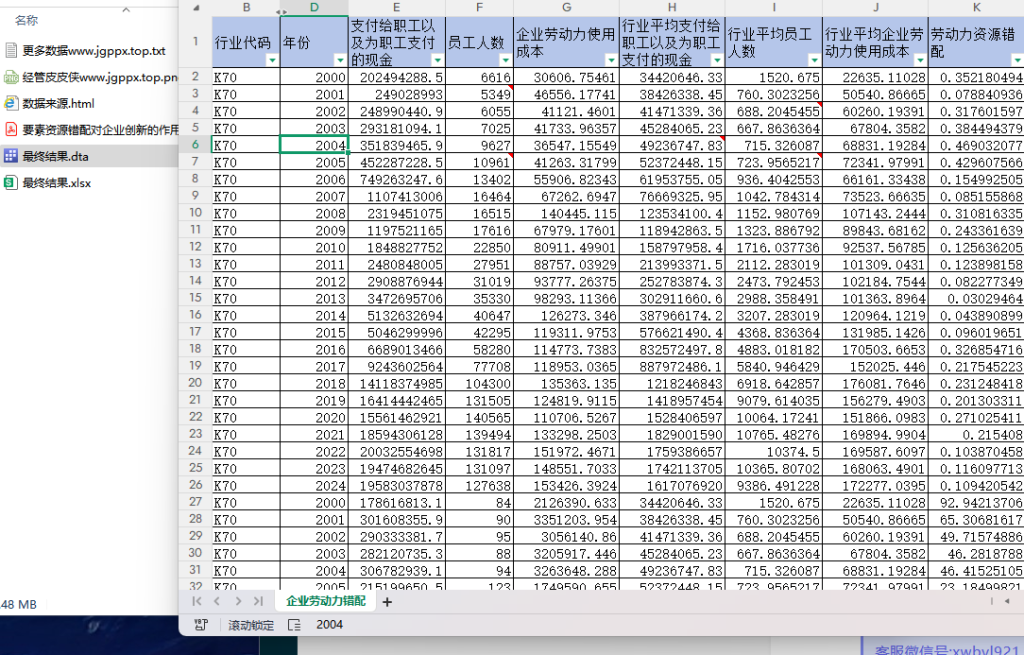The height and width of the screenshot is (655, 1024).
Task: Click the 2004 value in the status bar
Action: point(329,624)
